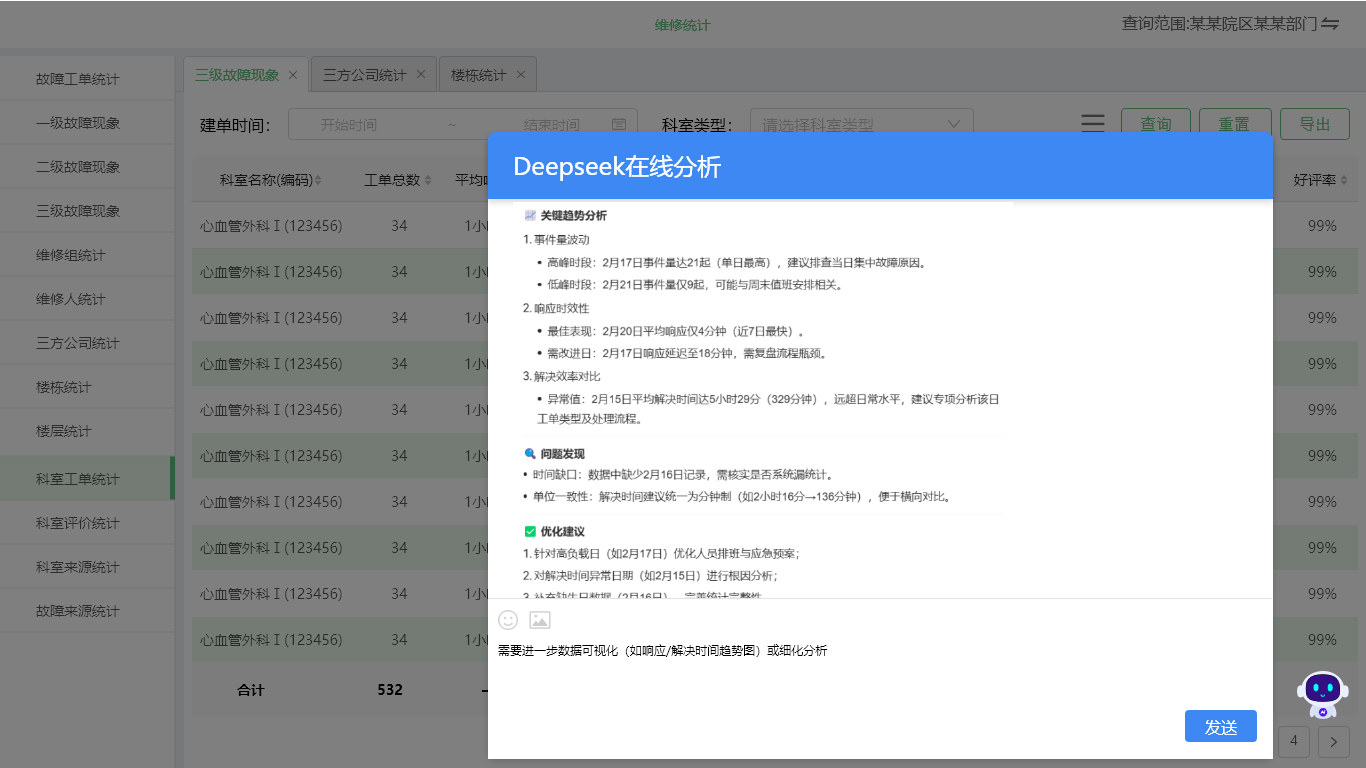
Task: Open 故障来源统计 in sidebar
Action: tap(87, 611)
